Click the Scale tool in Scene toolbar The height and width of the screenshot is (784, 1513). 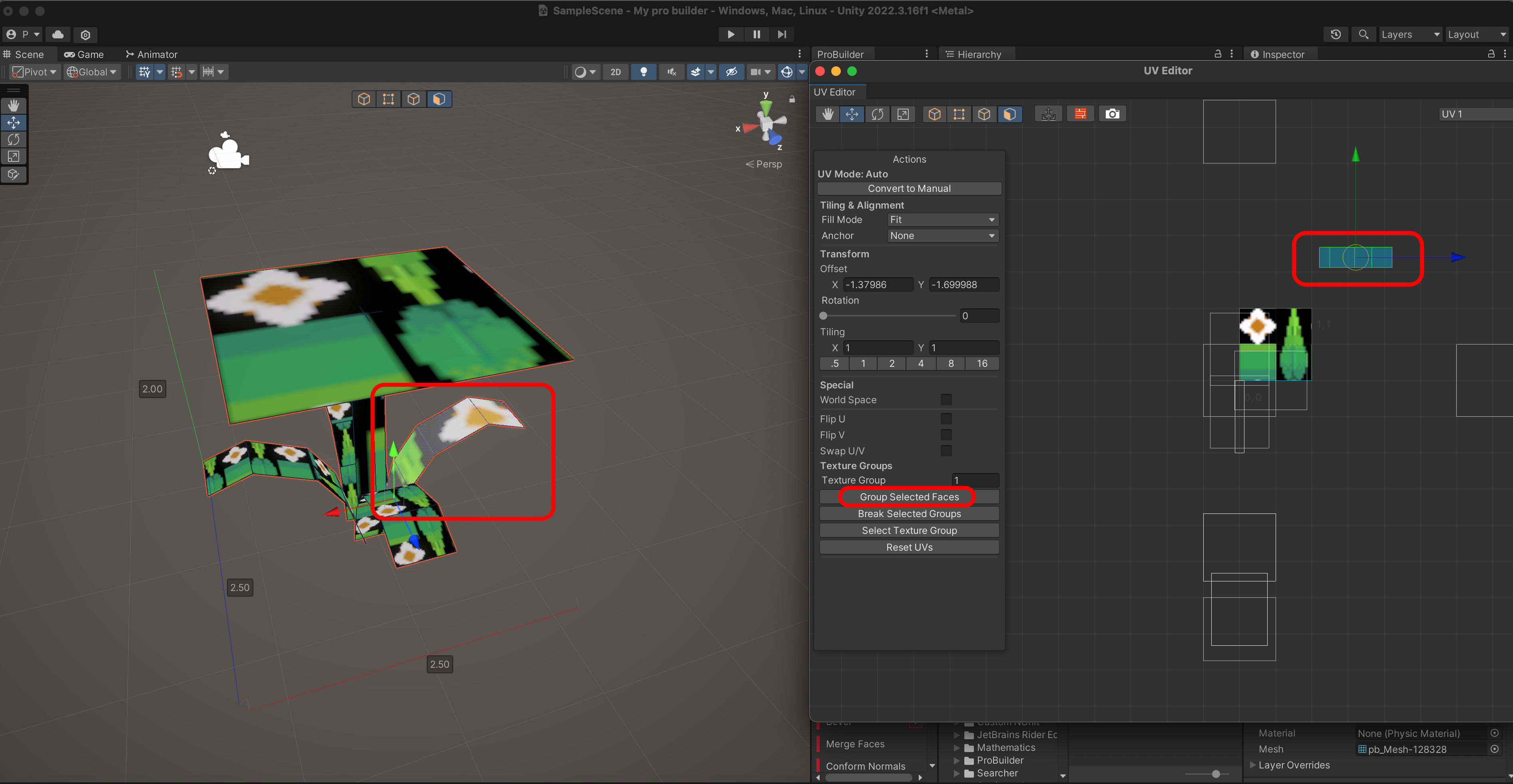(14, 157)
